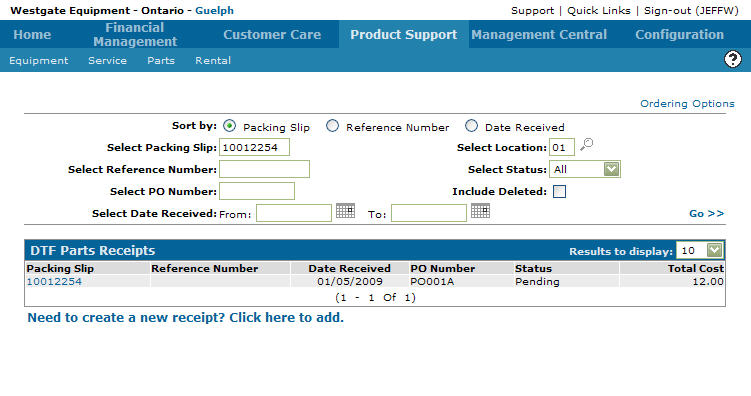This screenshot has height=396, width=751.
Task: Focus the Select Reference Number field
Action: [x=264, y=169]
